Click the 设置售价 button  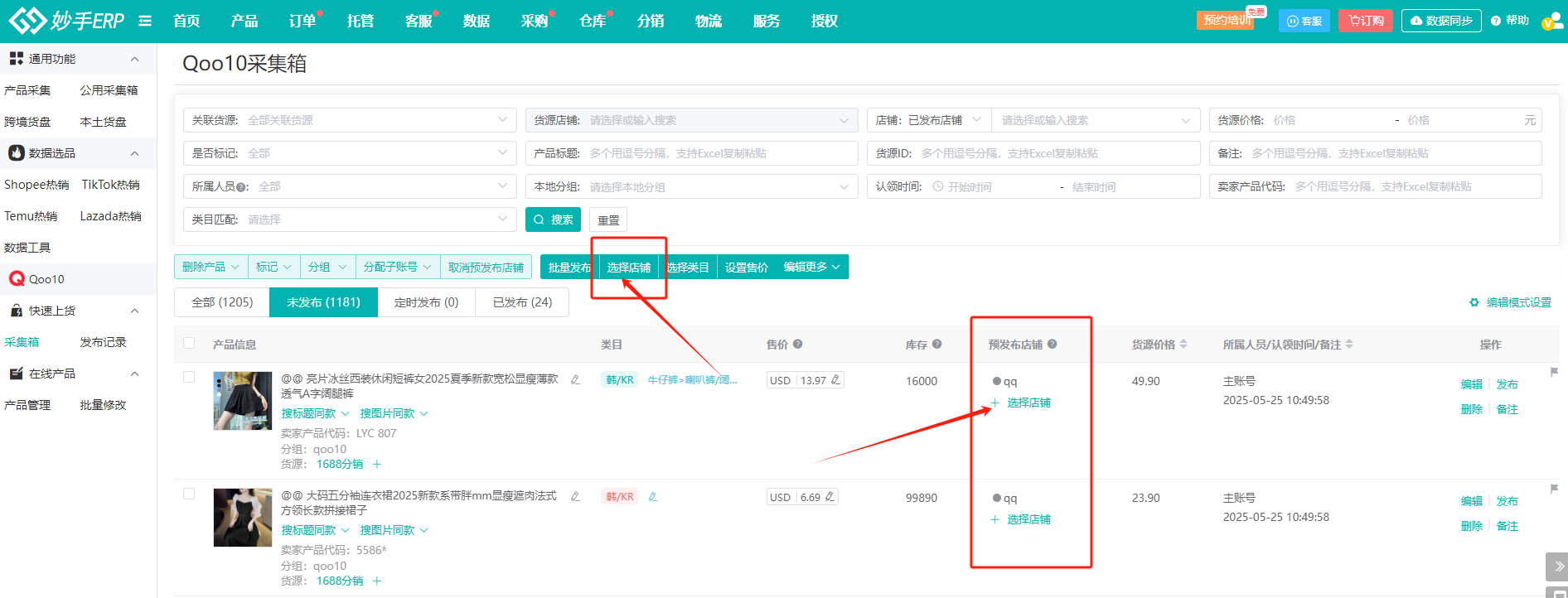click(746, 267)
